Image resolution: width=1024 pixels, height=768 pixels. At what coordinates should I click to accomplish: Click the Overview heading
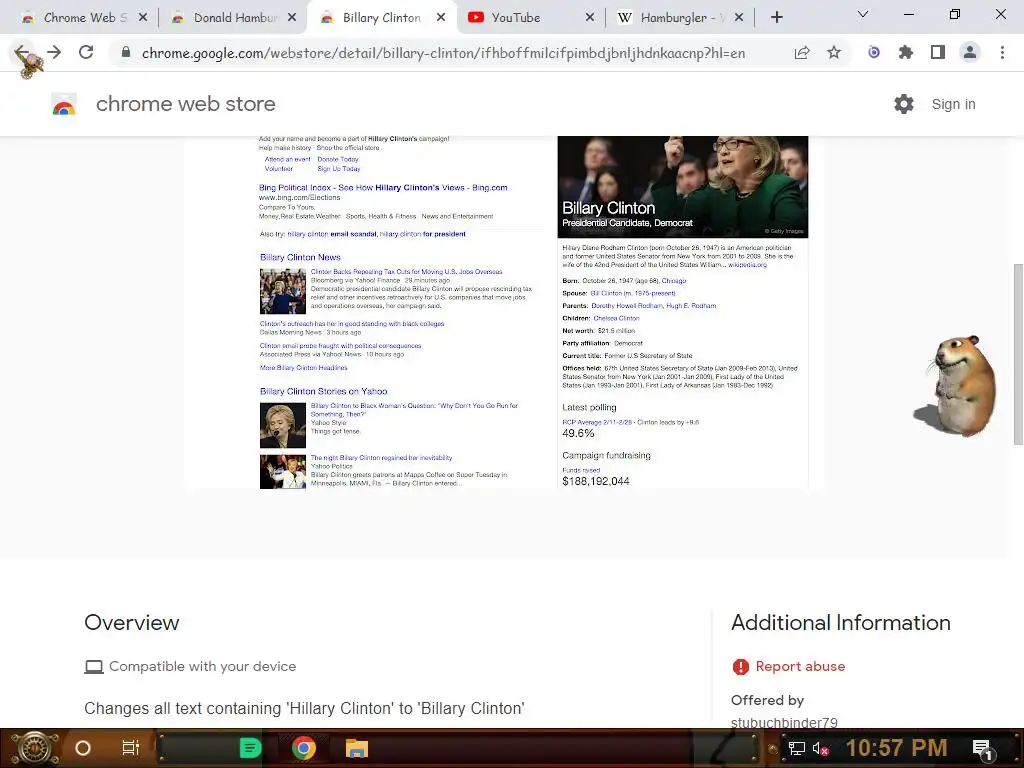point(131,622)
